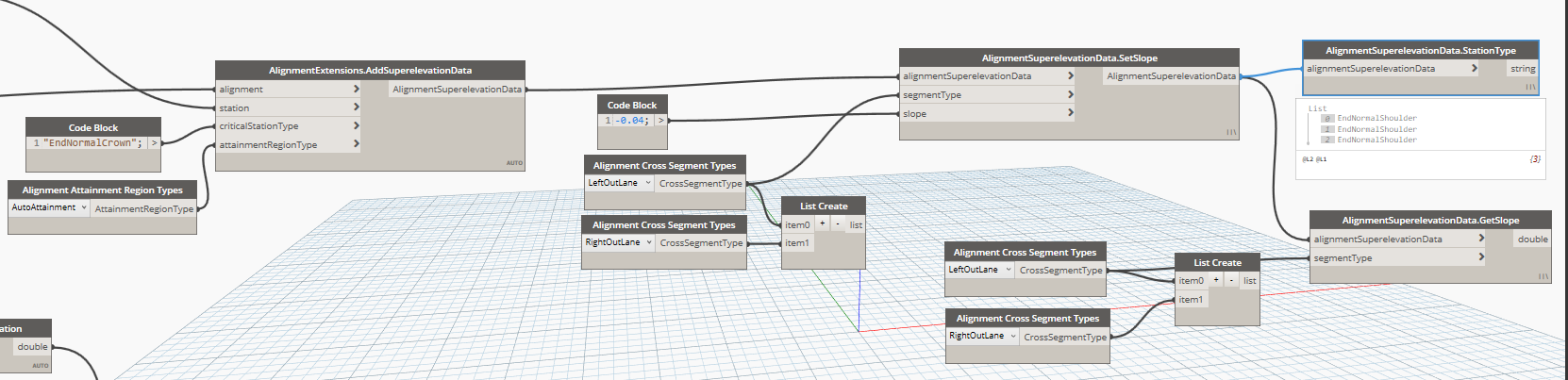Click the attainmentRegionType input chevron
1568x380 pixels.
[x=356, y=144]
